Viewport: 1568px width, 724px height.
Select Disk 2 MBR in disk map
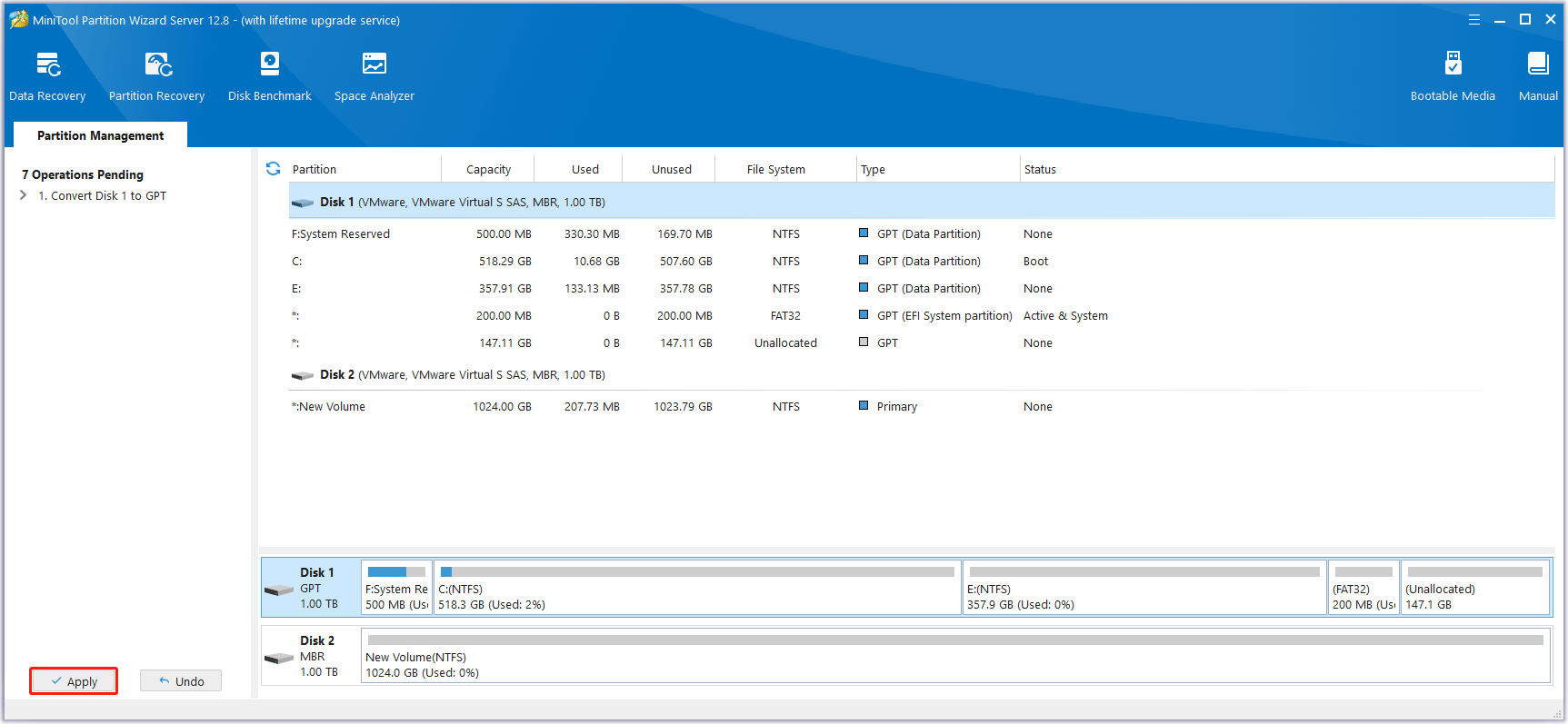[311, 656]
